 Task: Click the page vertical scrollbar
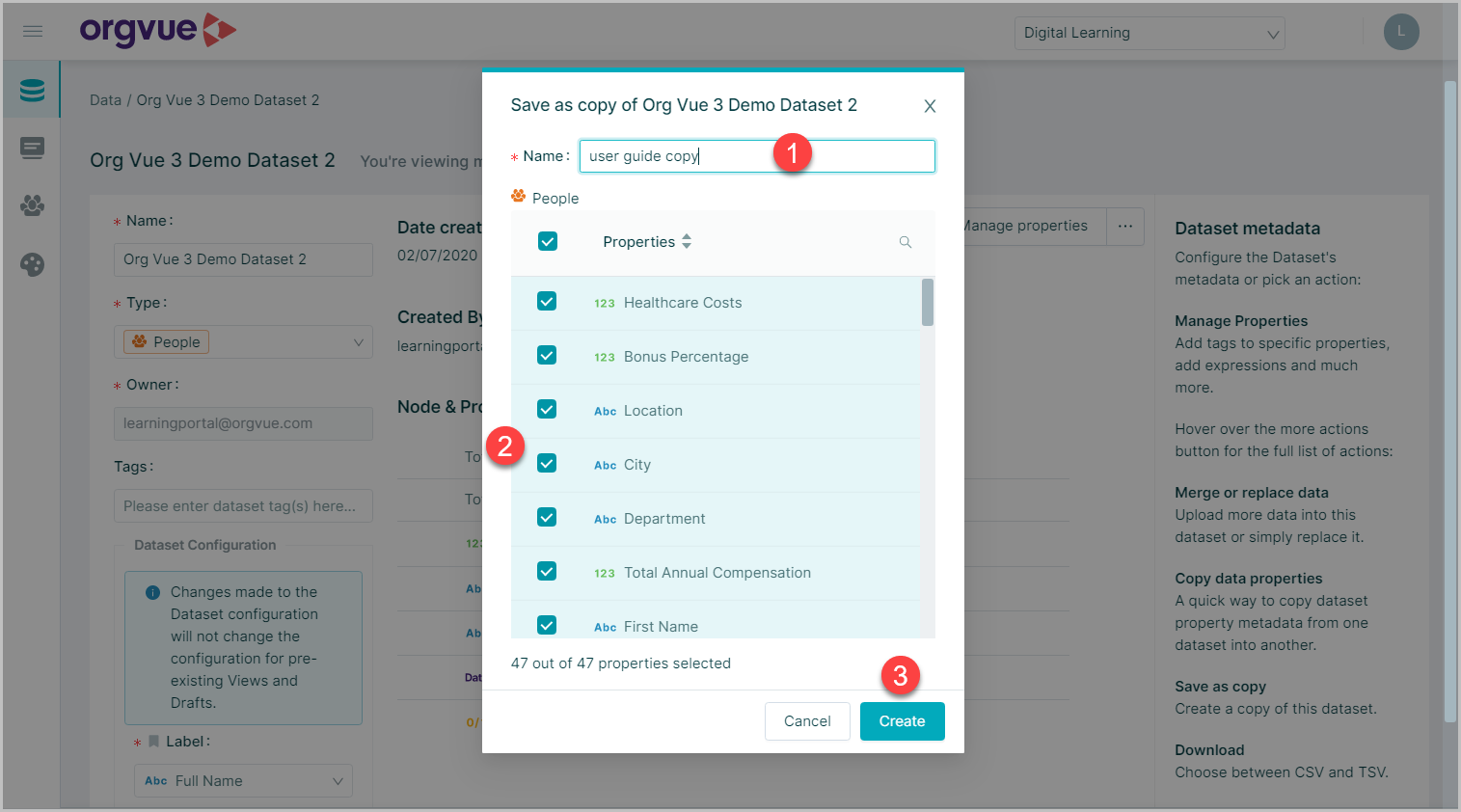[1450, 400]
